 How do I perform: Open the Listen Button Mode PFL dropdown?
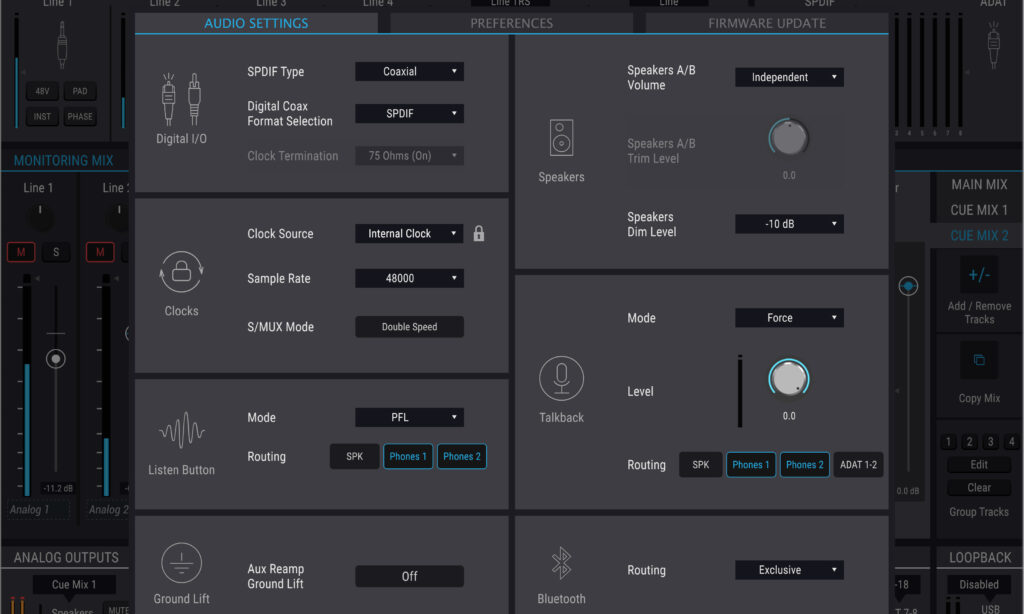409,417
